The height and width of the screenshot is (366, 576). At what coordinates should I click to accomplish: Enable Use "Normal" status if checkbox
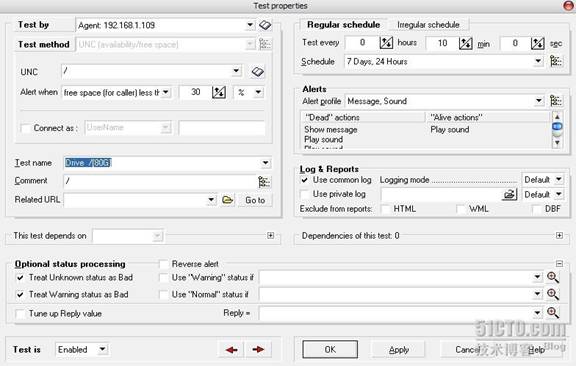point(163,294)
